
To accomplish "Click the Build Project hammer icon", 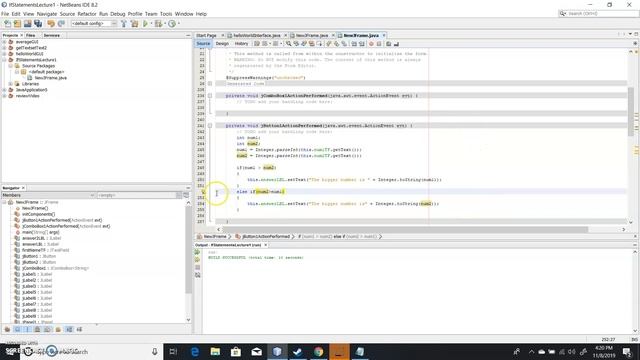I will tap(124, 24).
